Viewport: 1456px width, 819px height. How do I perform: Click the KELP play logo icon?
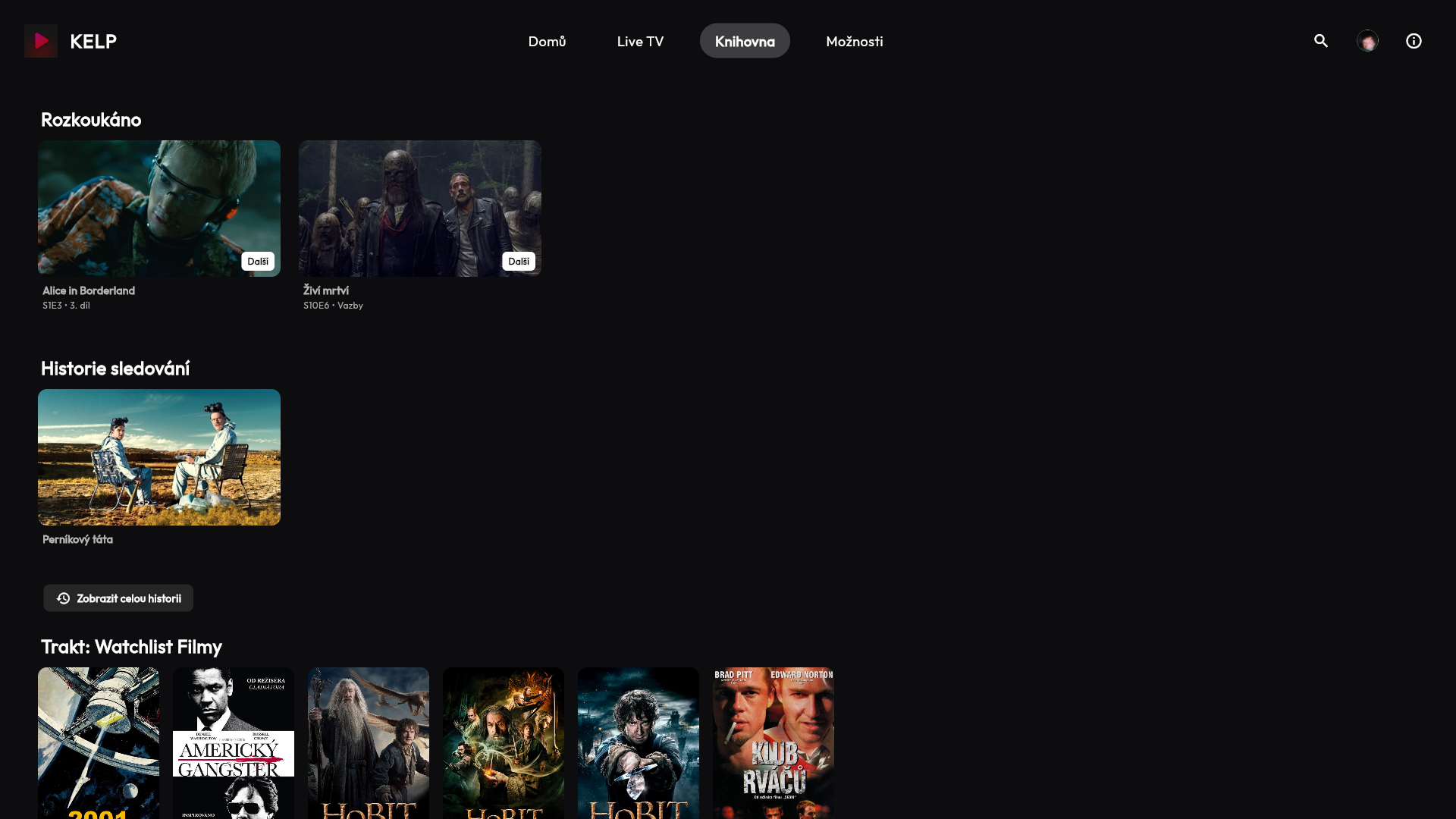(41, 41)
